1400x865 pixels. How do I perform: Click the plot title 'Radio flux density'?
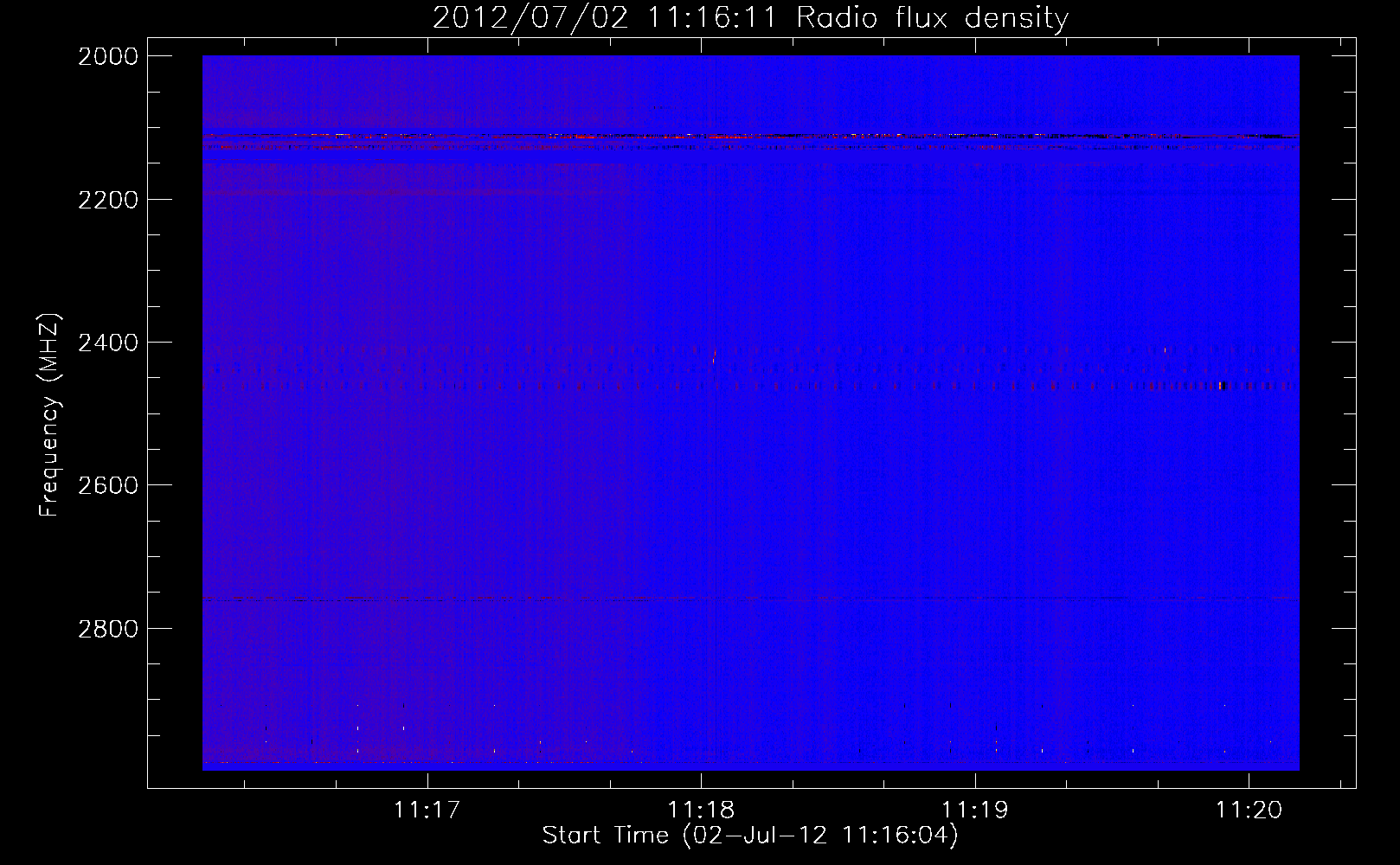(933, 18)
